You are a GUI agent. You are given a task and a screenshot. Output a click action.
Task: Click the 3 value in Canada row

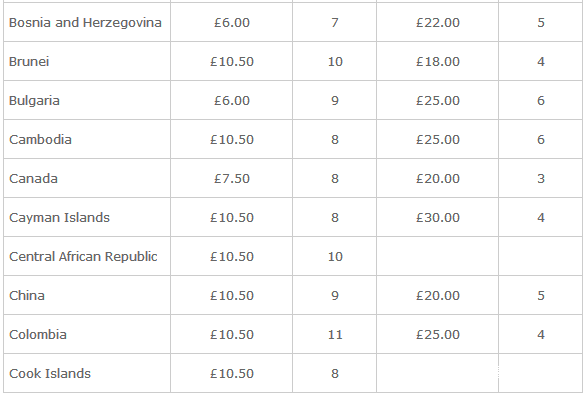coord(541,179)
